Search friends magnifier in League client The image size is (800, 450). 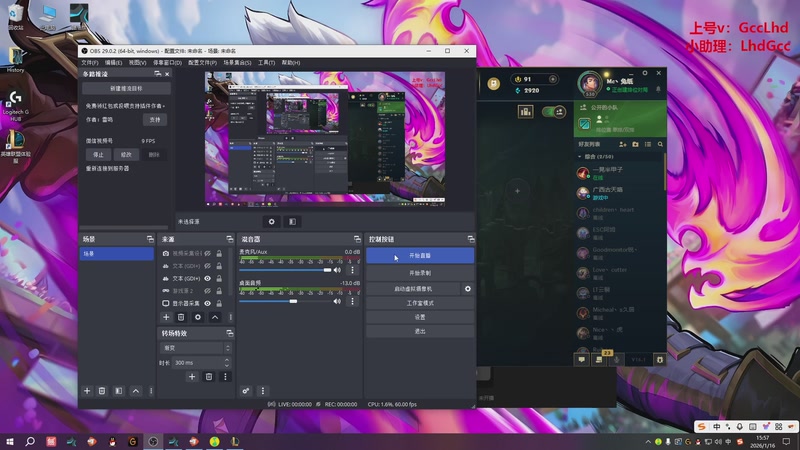[x=660, y=144]
